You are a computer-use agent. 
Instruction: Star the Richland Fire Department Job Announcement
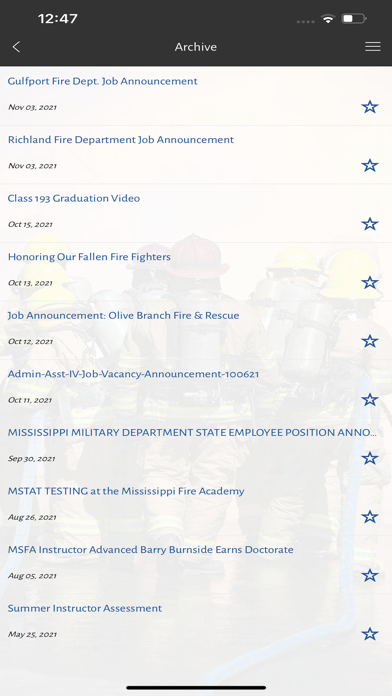pos(369,166)
